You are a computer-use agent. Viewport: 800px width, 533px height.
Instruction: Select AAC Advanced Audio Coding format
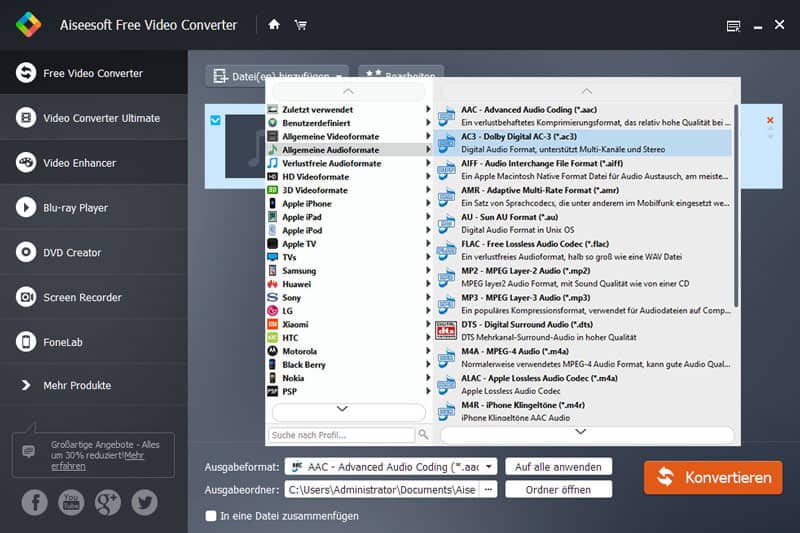pos(584,116)
